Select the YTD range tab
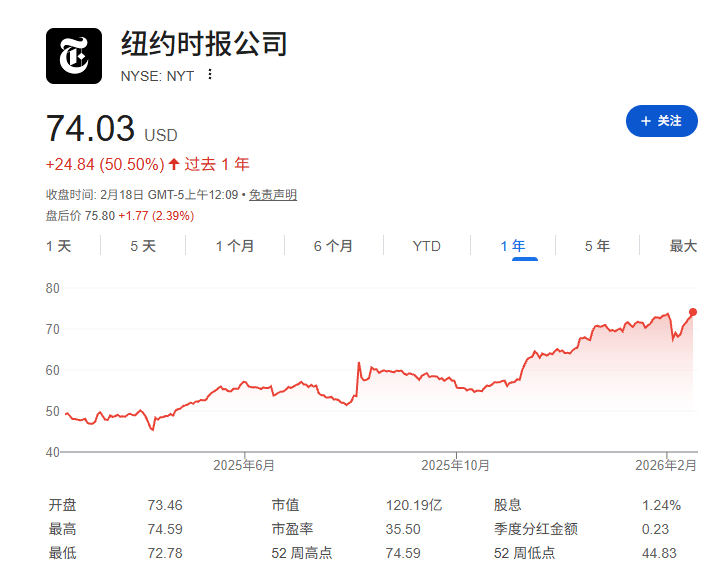The image size is (718, 574). pyautogui.click(x=426, y=246)
